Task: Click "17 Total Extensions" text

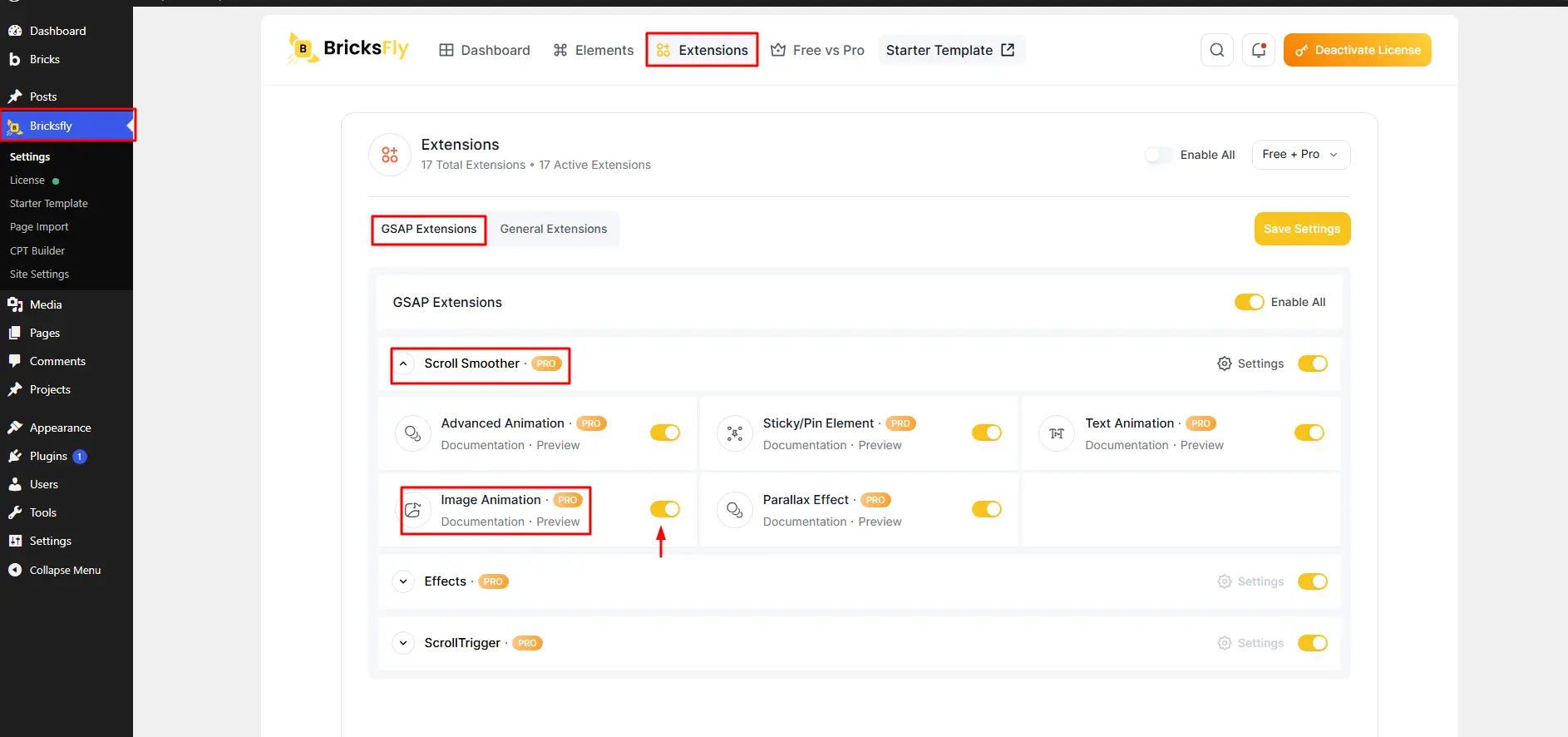Action: (x=473, y=165)
